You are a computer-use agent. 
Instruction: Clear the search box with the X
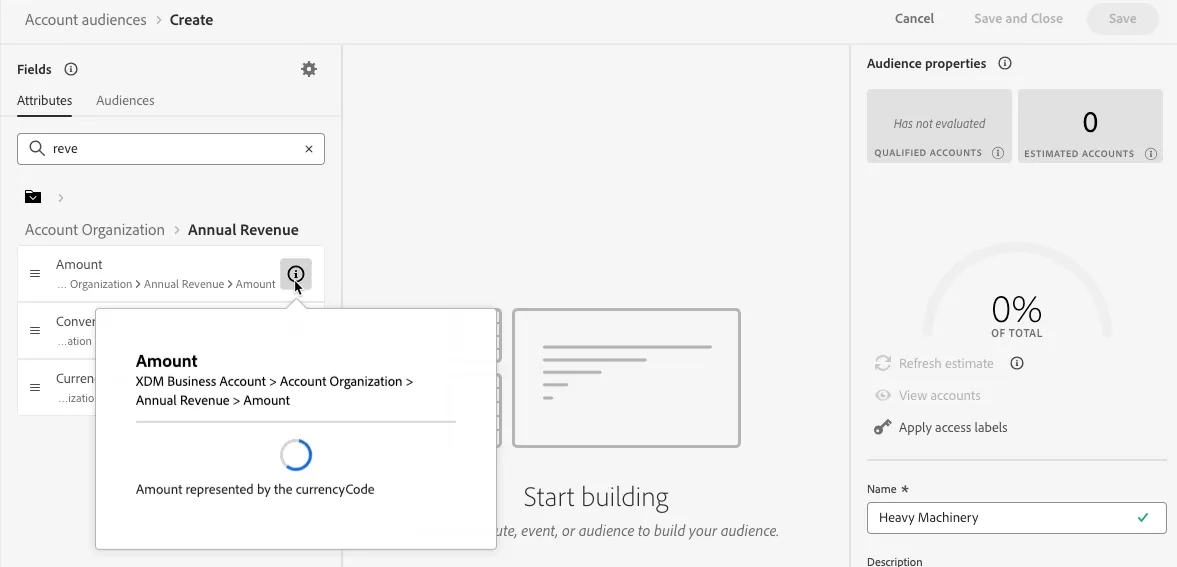tap(309, 149)
